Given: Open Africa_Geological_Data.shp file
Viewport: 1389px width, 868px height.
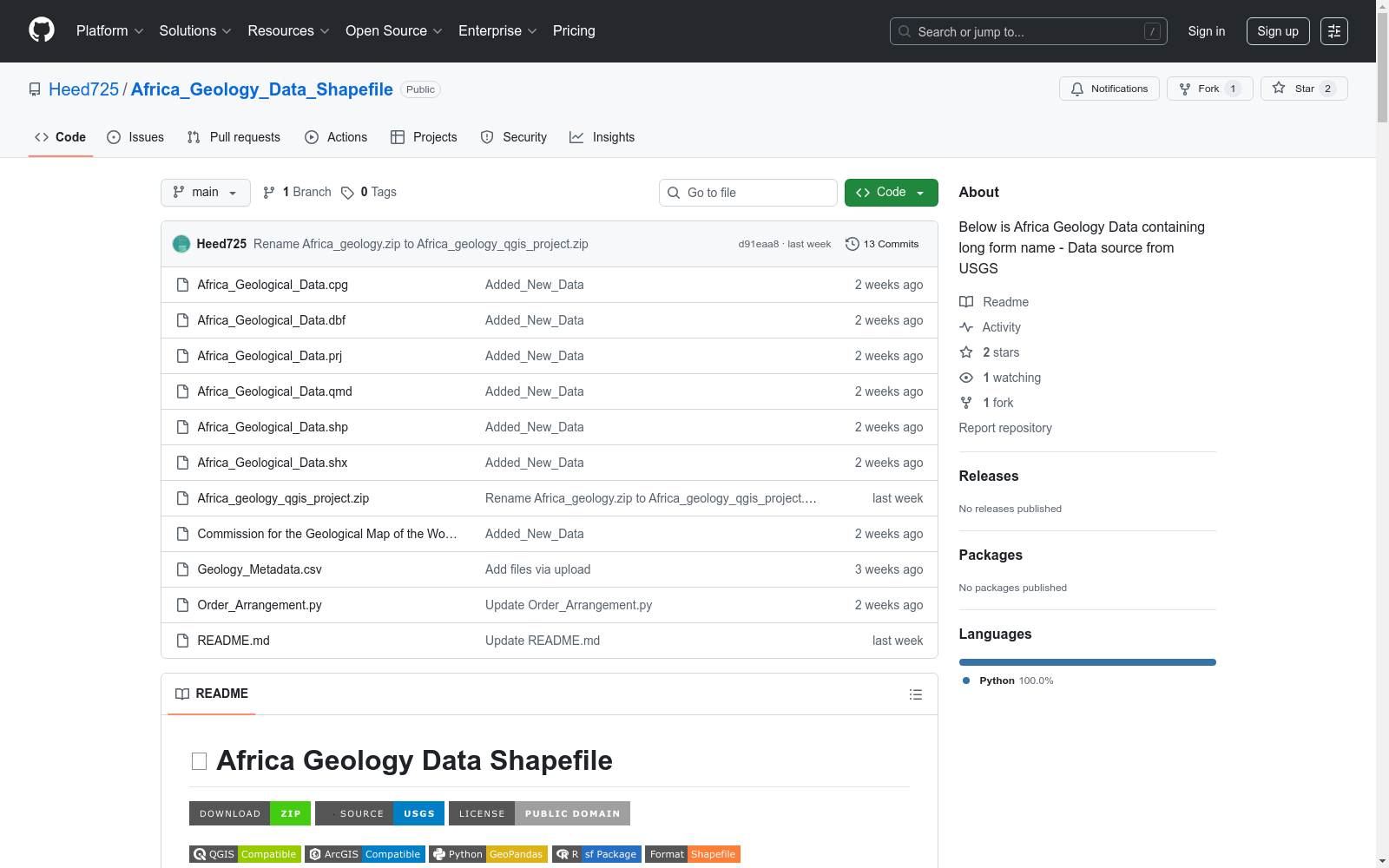Looking at the screenshot, I should point(273,427).
